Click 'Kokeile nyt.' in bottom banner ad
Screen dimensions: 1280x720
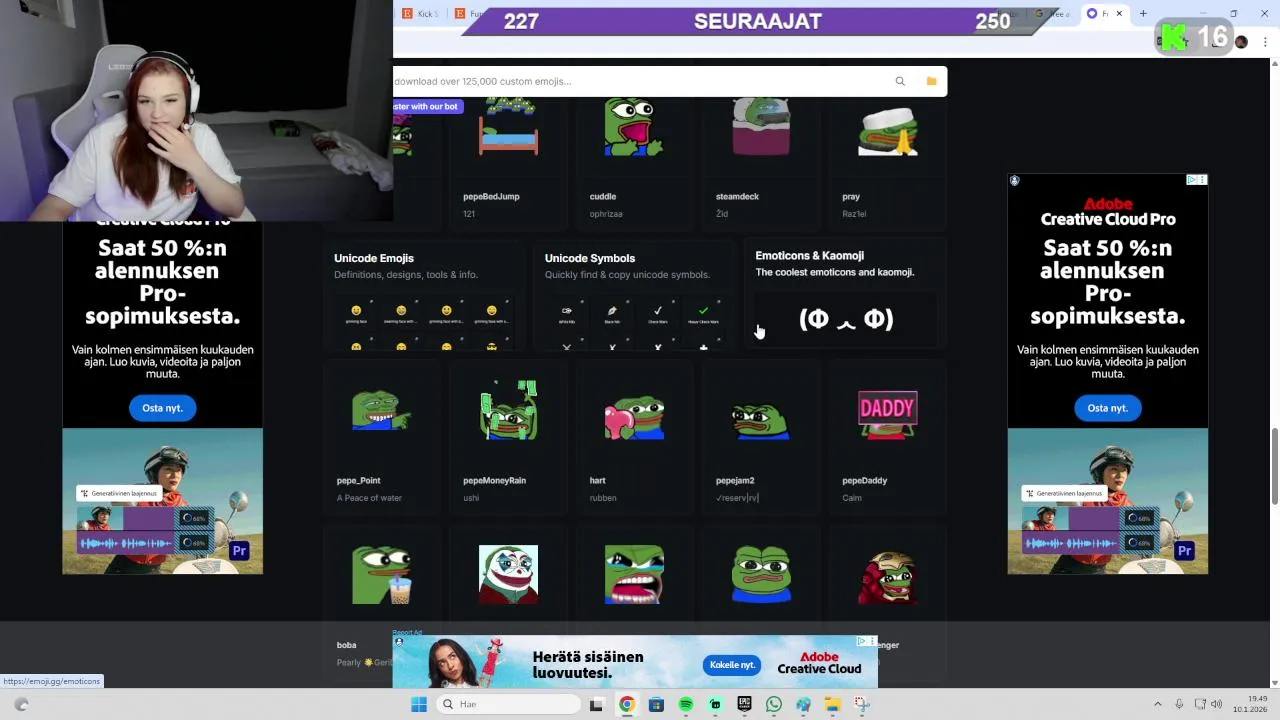732,665
